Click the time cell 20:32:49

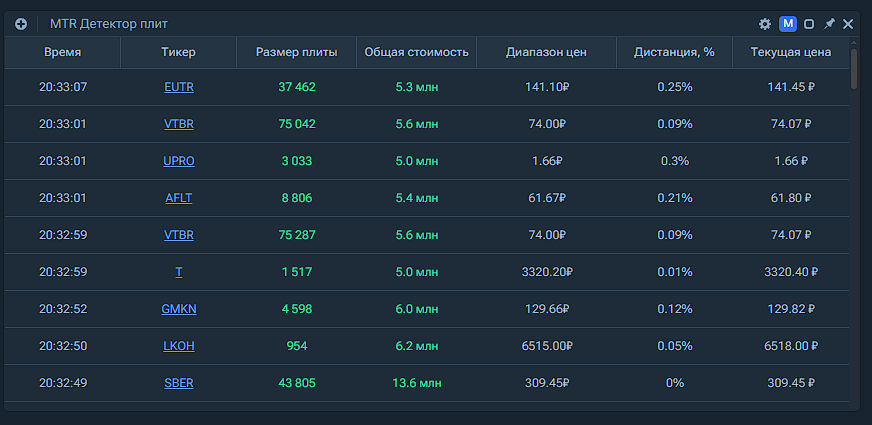[x=63, y=383]
